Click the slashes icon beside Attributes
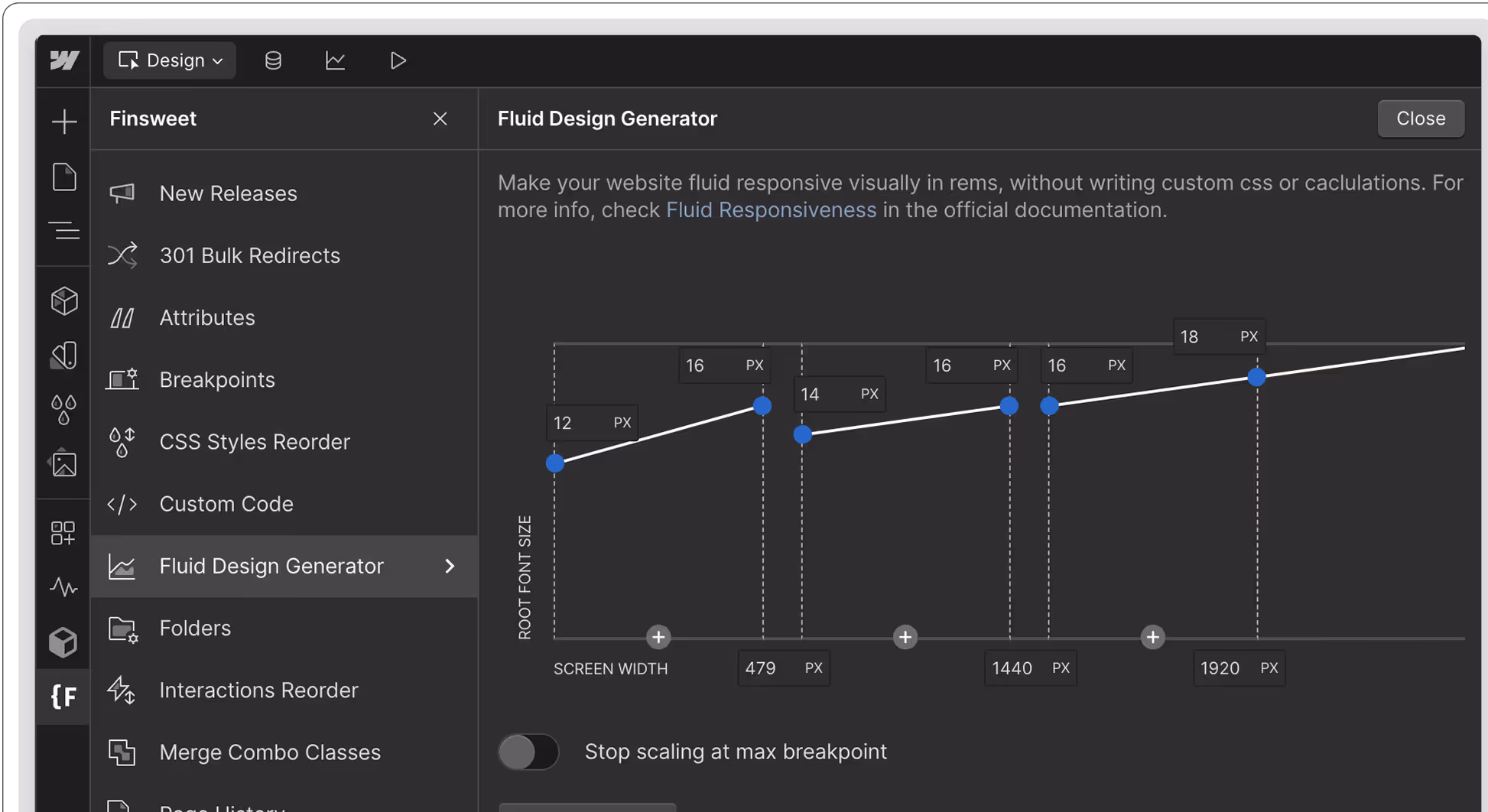 [122, 317]
